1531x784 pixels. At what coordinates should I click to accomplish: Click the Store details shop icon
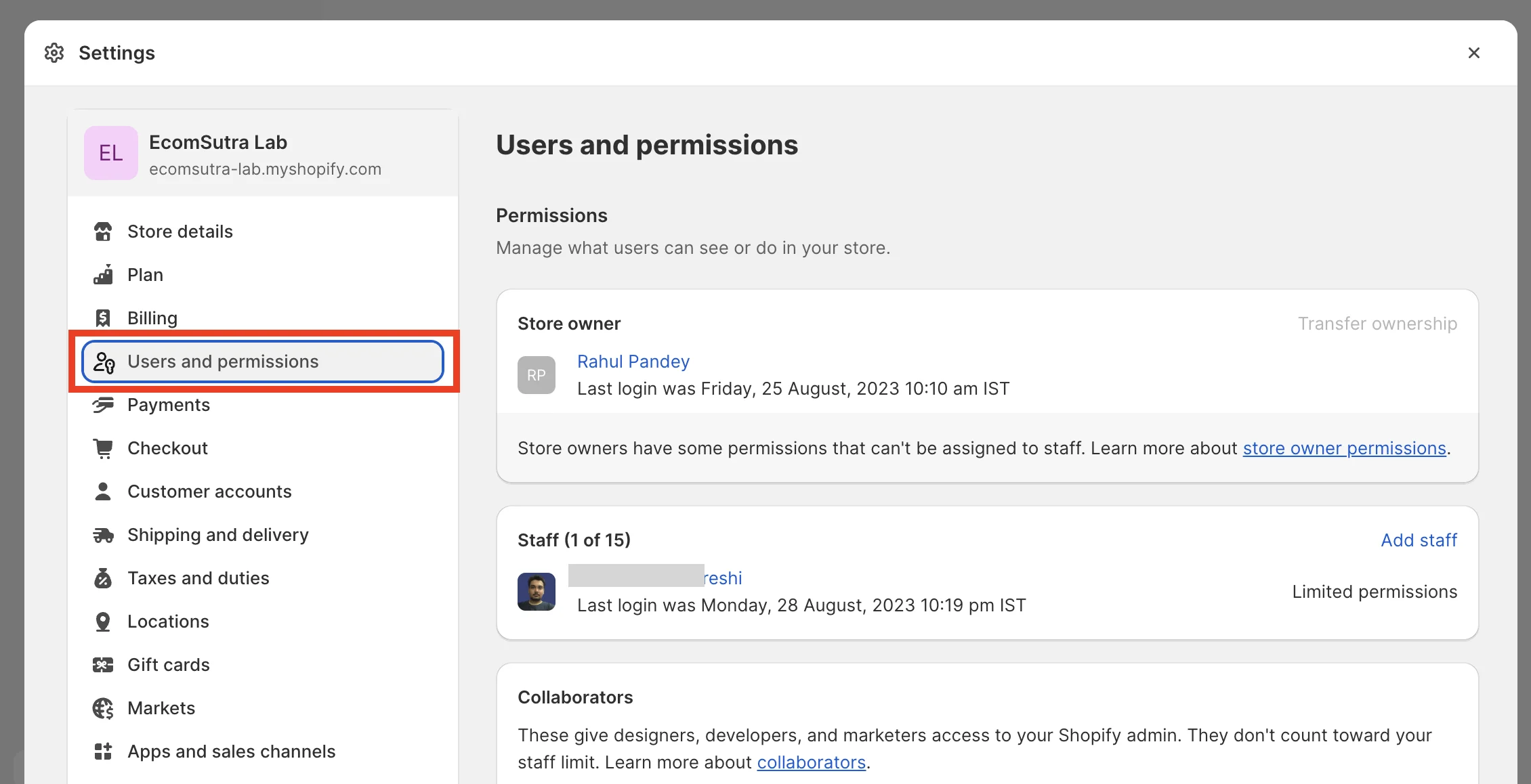tap(103, 232)
